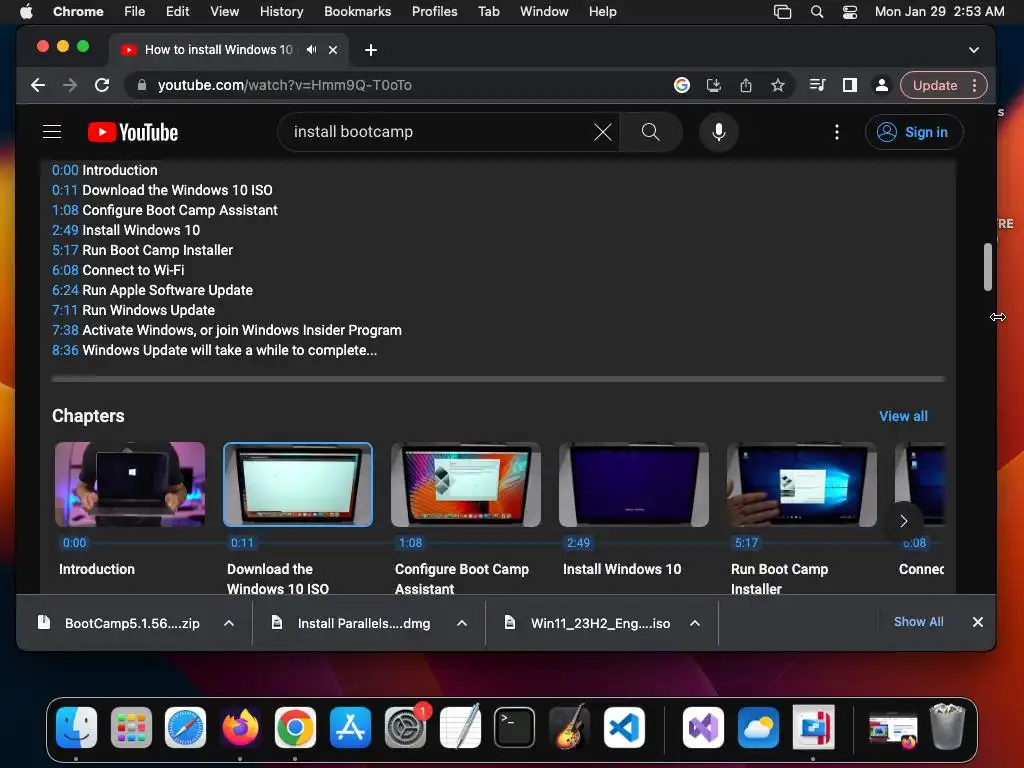1024x768 pixels.
Task: Open the History menu
Action: pos(281,11)
